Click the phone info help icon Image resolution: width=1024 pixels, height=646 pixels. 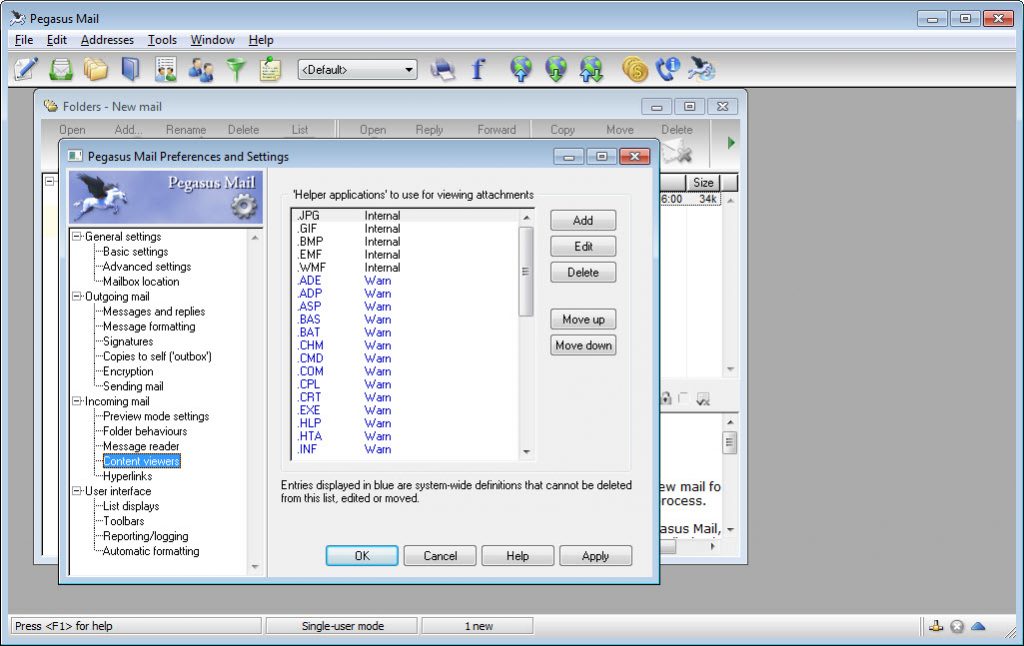[668, 69]
